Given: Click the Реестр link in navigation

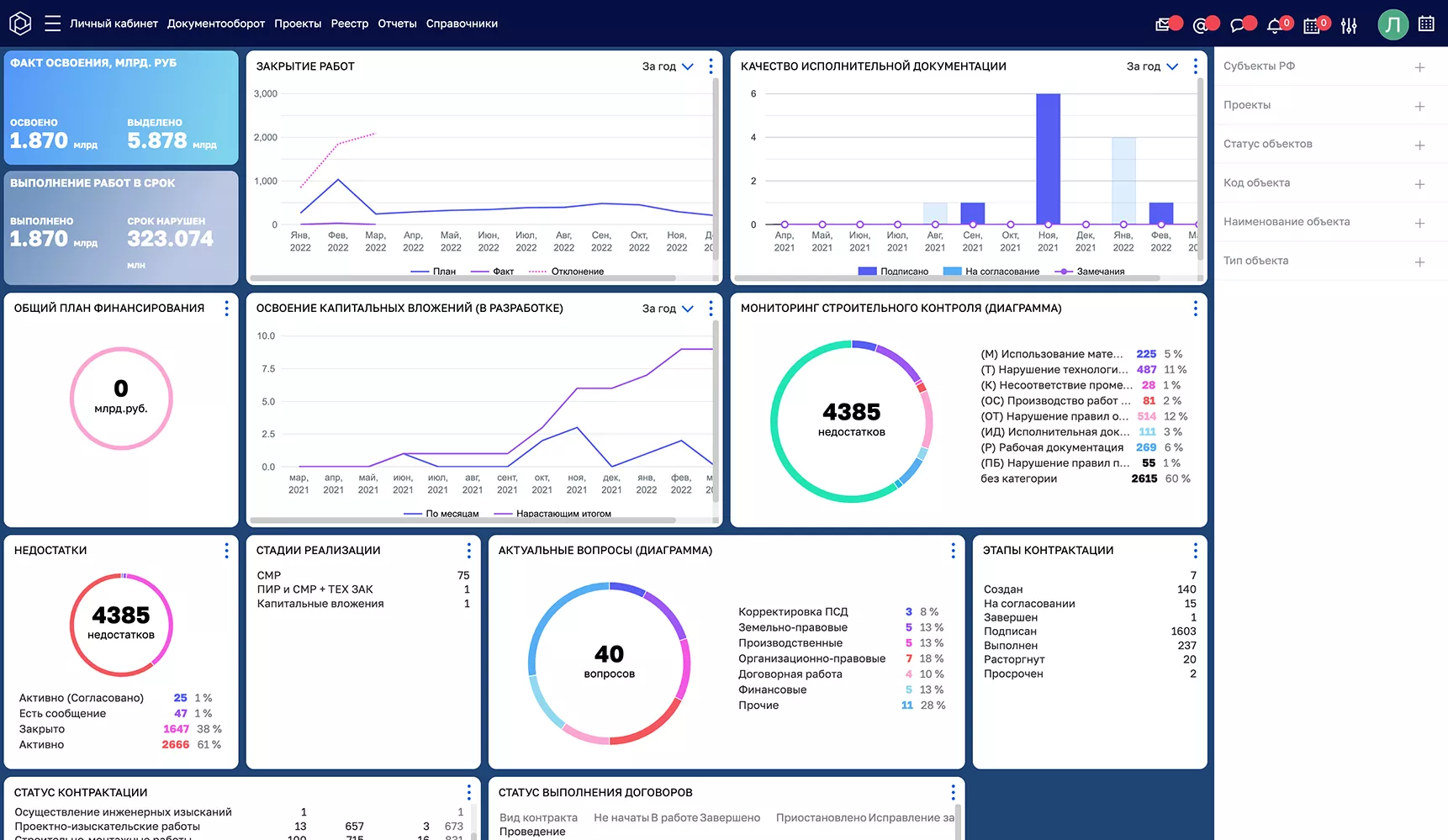Looking at the screenshot, I should click(349, 24).
